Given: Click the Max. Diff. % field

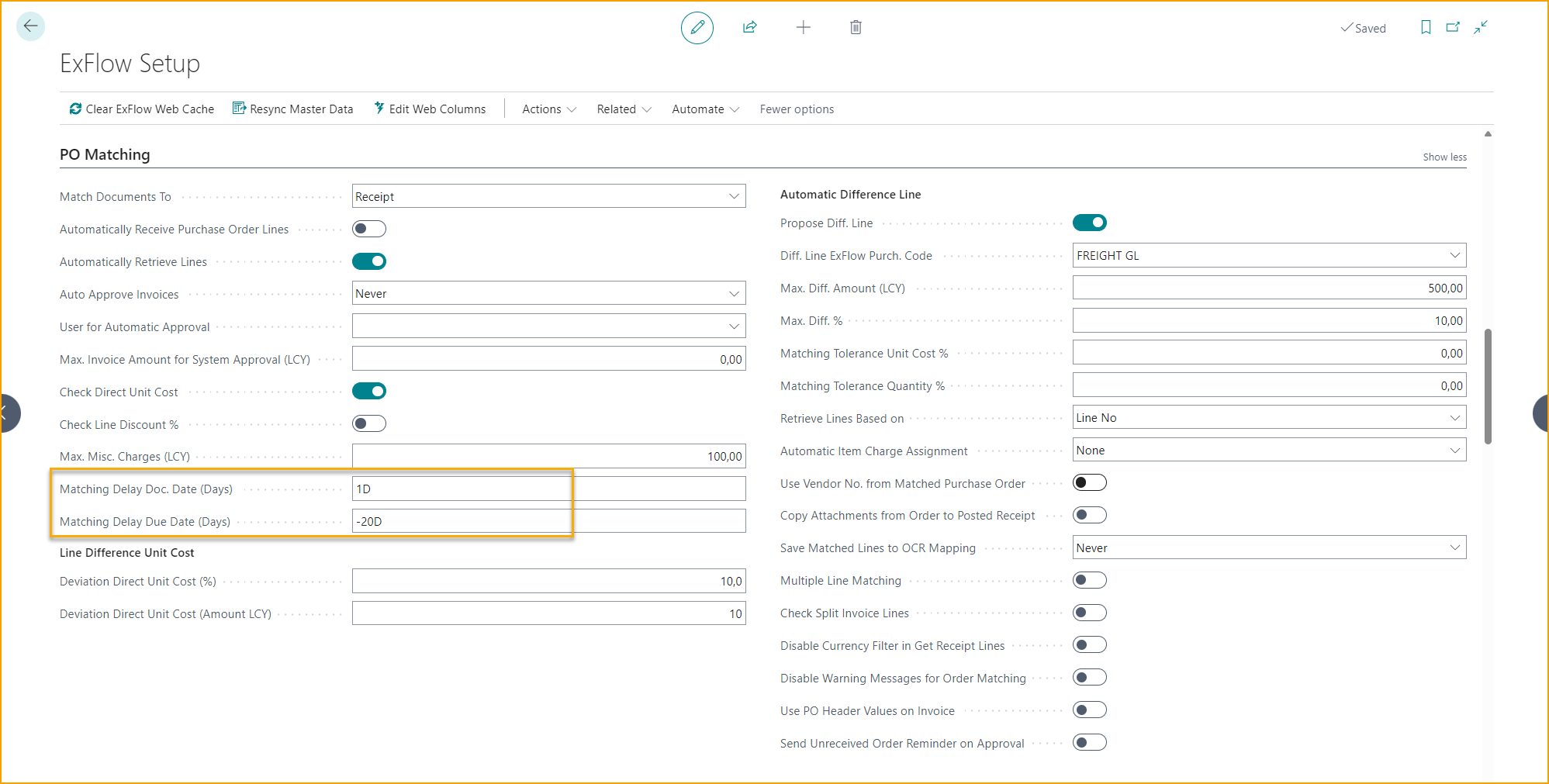Looking at the screenshot, I should click(1270, 320).
